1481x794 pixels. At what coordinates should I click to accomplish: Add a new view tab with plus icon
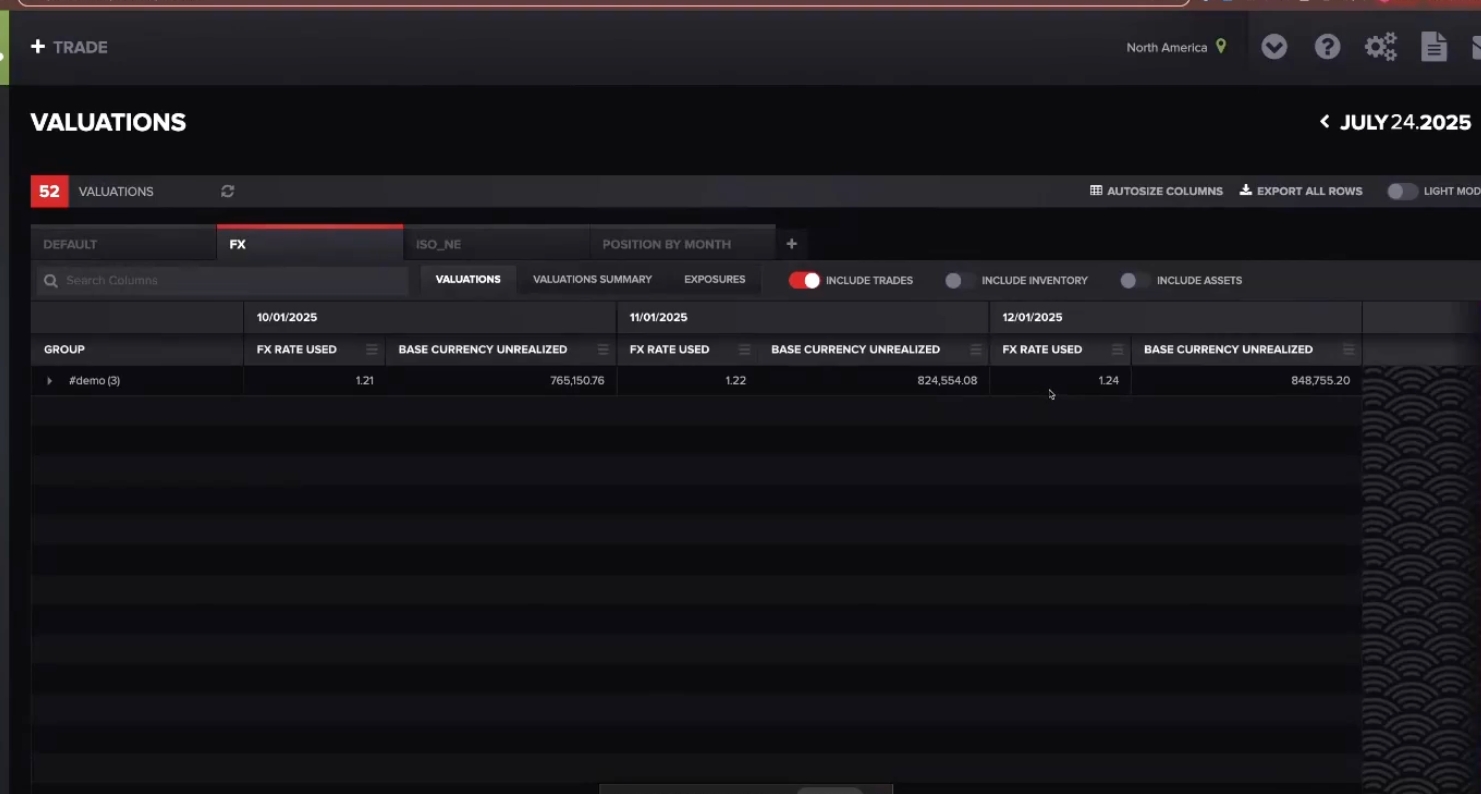pos(791,244)
